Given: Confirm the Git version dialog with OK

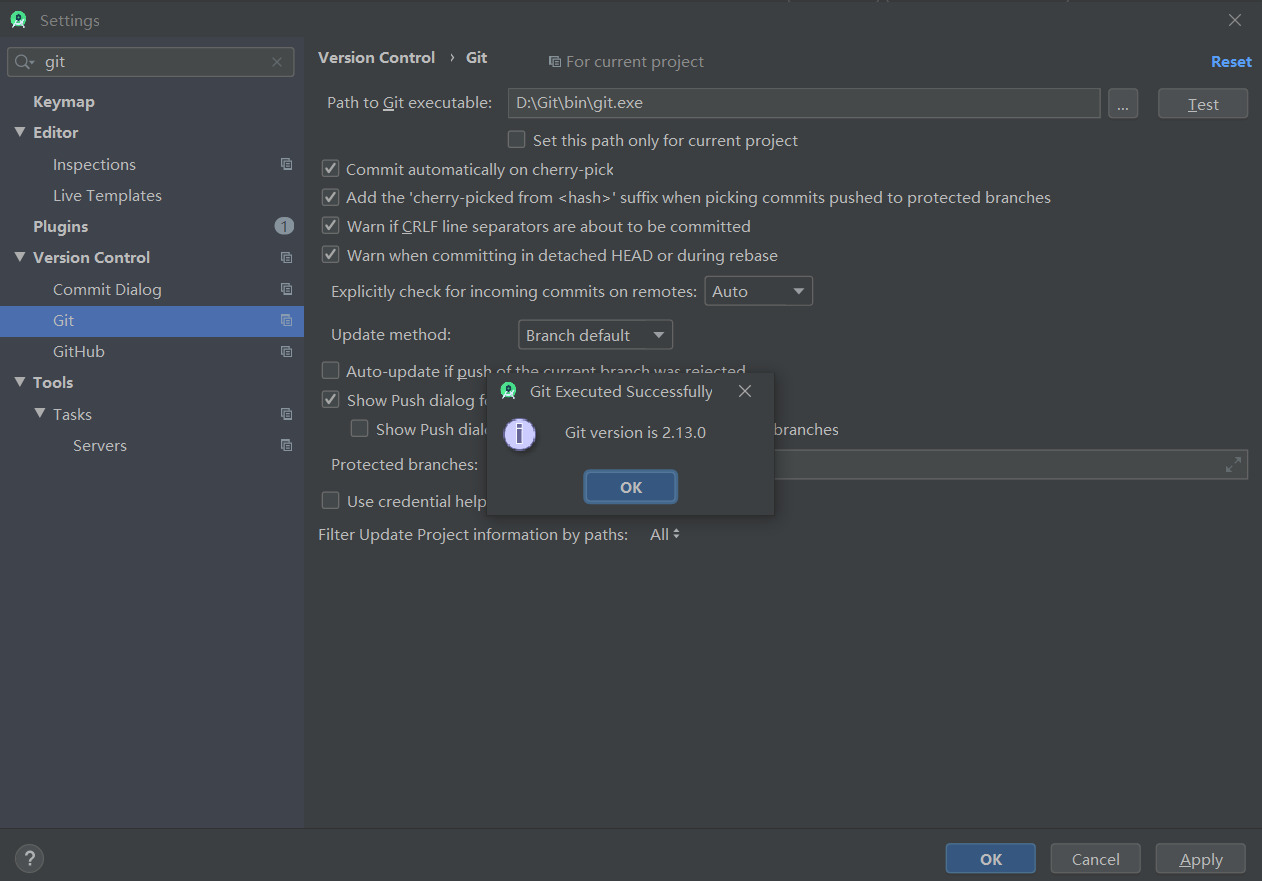Looking at the screenshot, I should click(x=631, y=487).
